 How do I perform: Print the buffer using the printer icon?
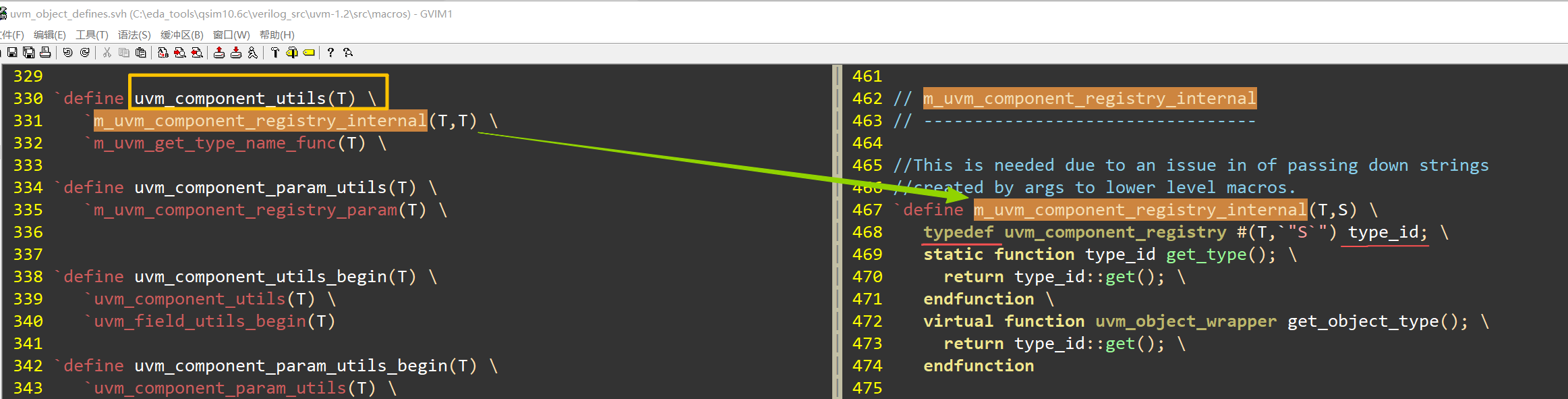pos(45,53)
